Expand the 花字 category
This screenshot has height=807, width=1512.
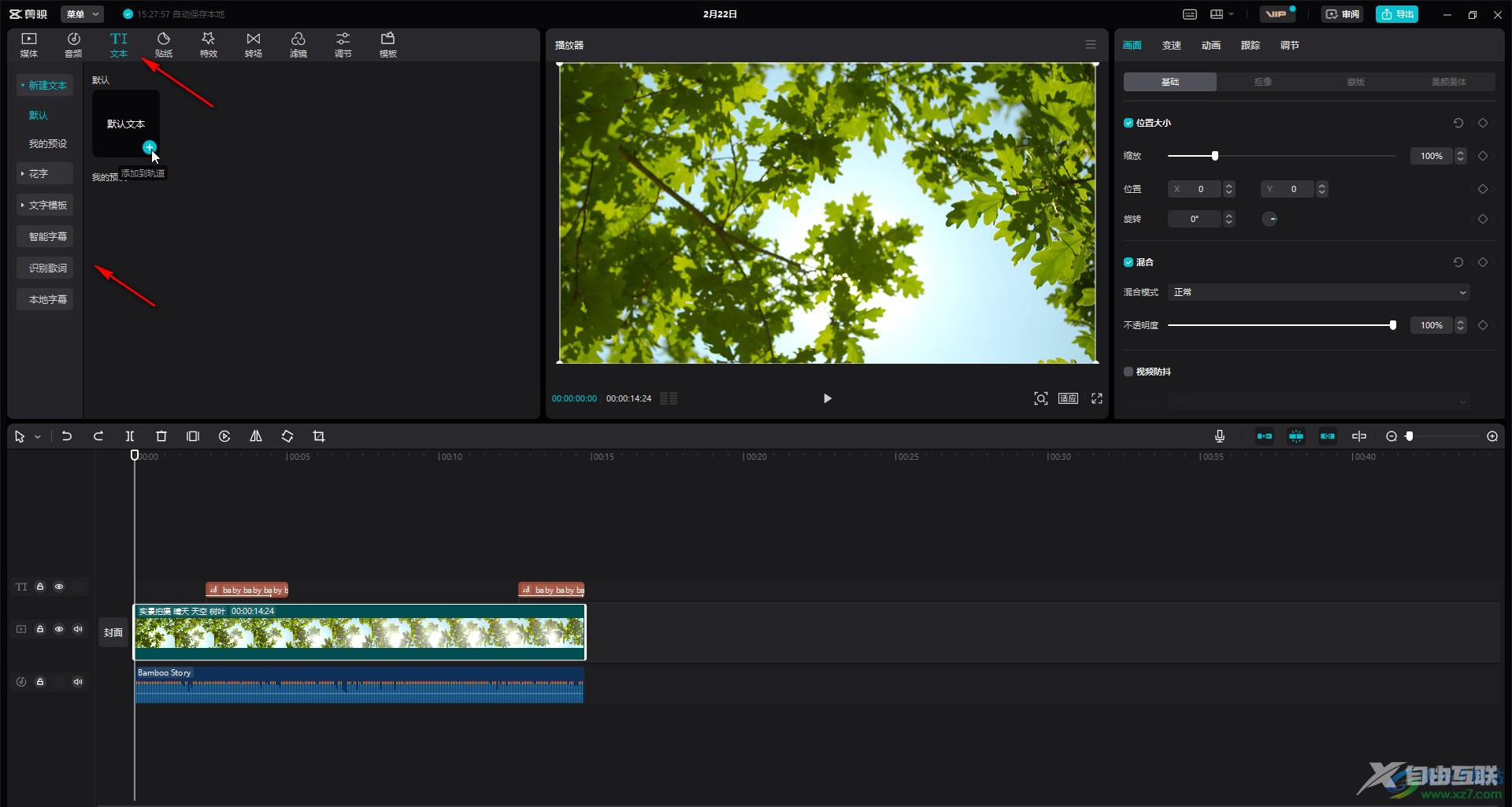coord(45,173)
